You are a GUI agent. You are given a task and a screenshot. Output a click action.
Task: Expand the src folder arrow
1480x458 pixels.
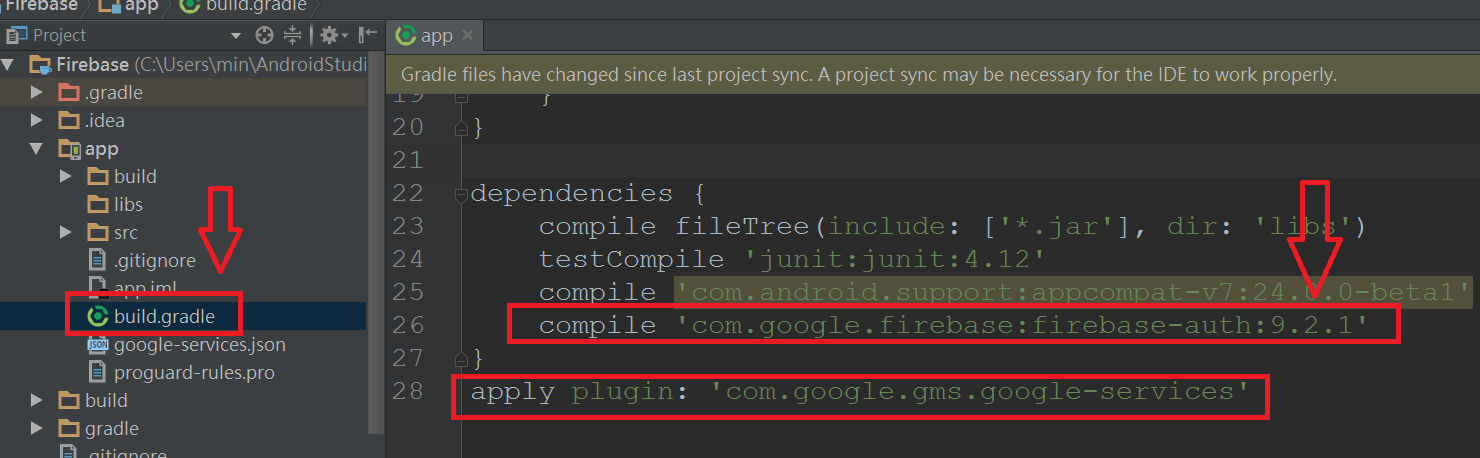[66, 233]
